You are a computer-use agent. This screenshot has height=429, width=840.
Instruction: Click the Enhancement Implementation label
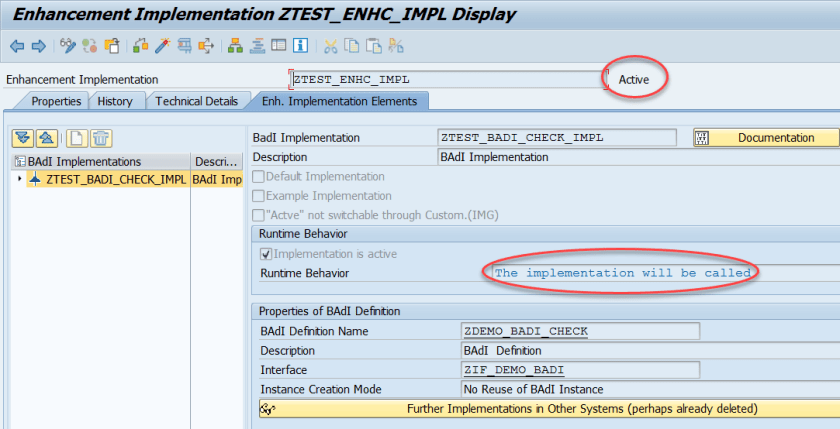[x=82, y=79]
